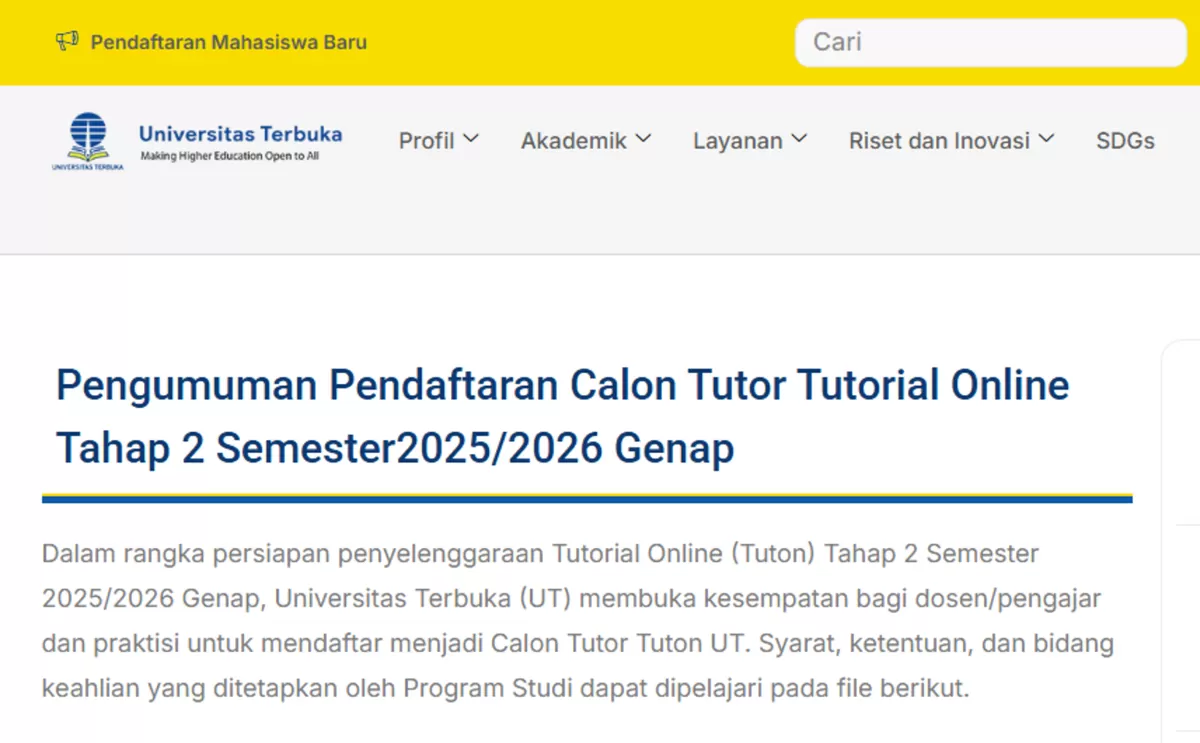Click the tagline 'Making Higher Education Open to All'

(230, 157)
